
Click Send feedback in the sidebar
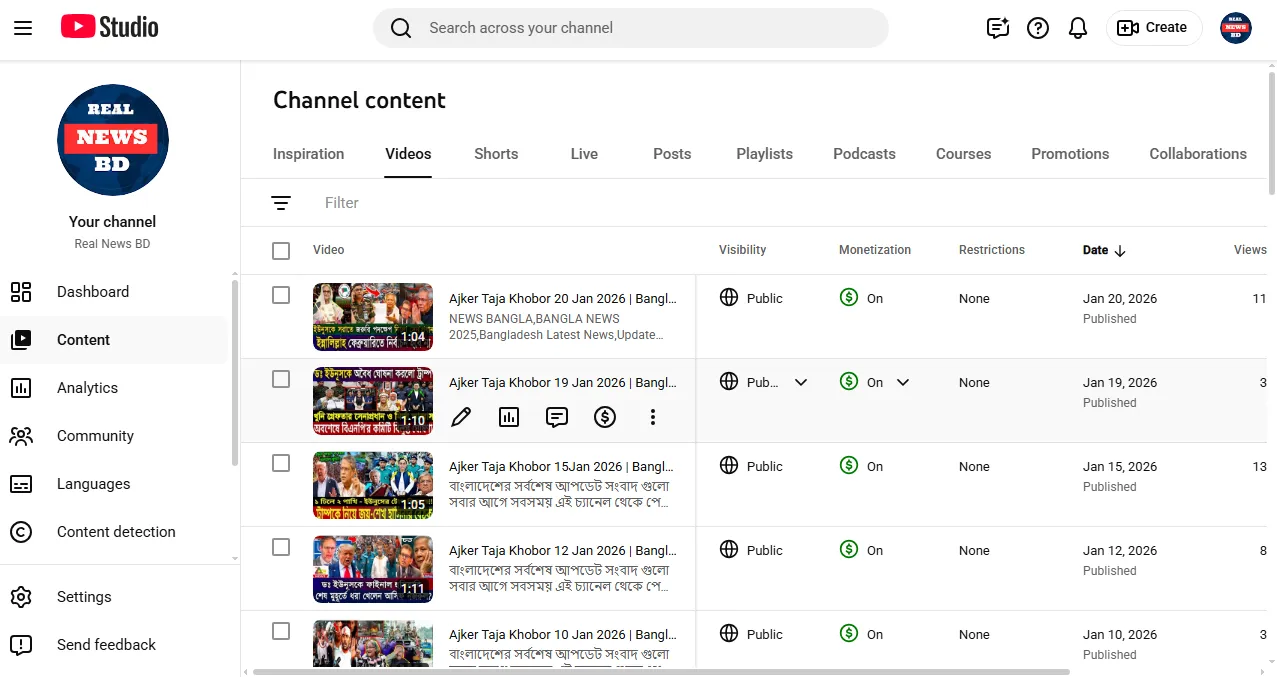point(116,645)
